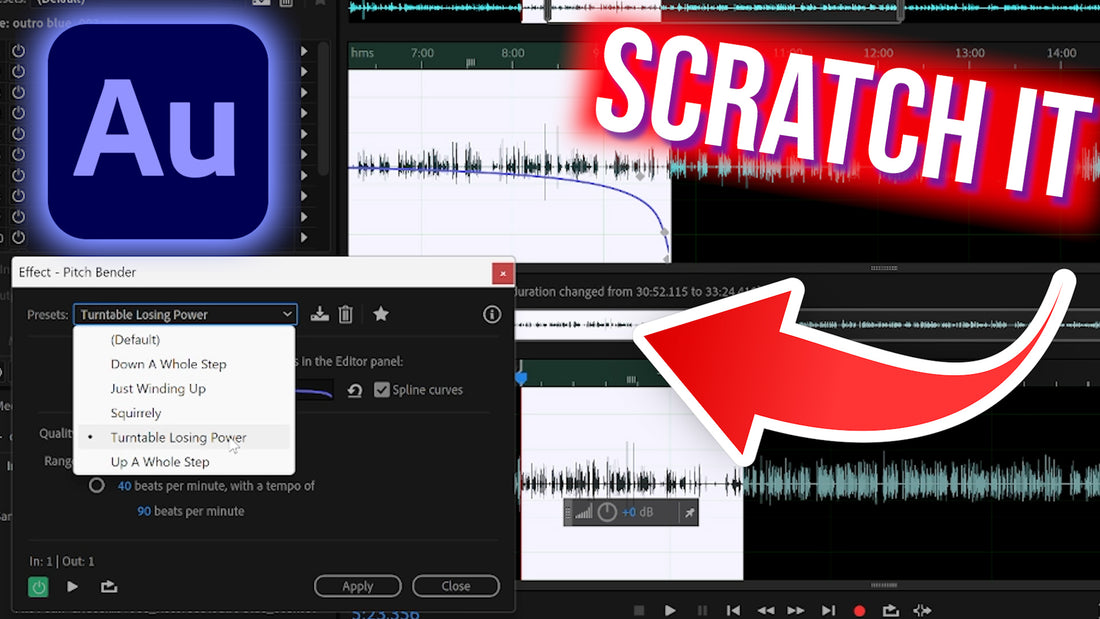Viewport: 1100px width, 619px height.
Task: Uncheck the Spline curves checkbox
Action: point(382,390)
